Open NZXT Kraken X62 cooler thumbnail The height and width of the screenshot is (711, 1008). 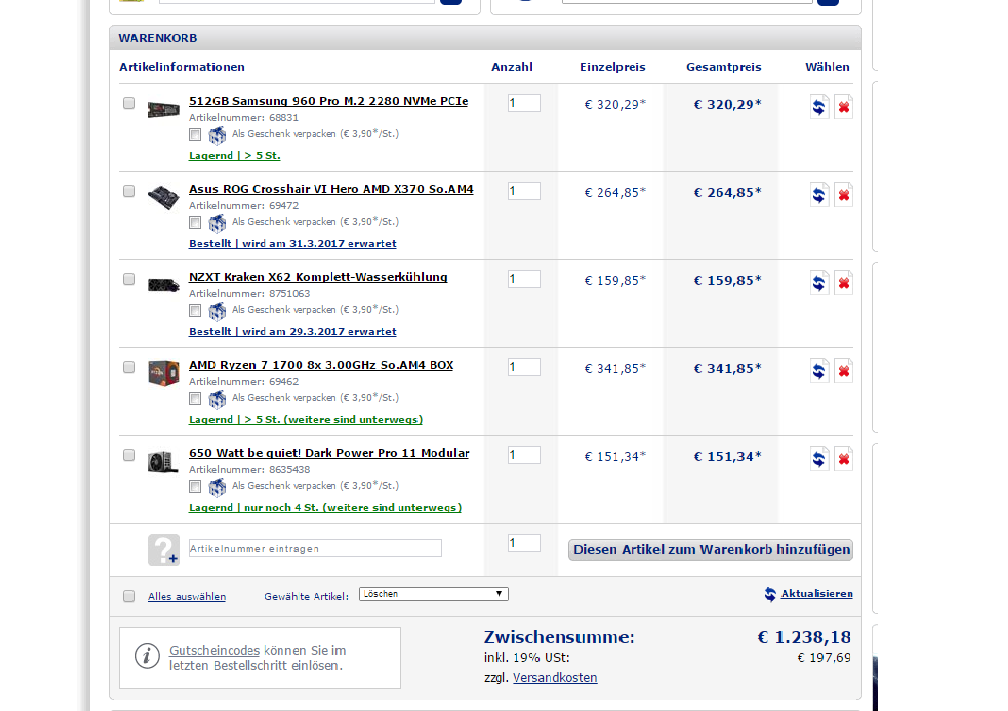tap(163, 284)
